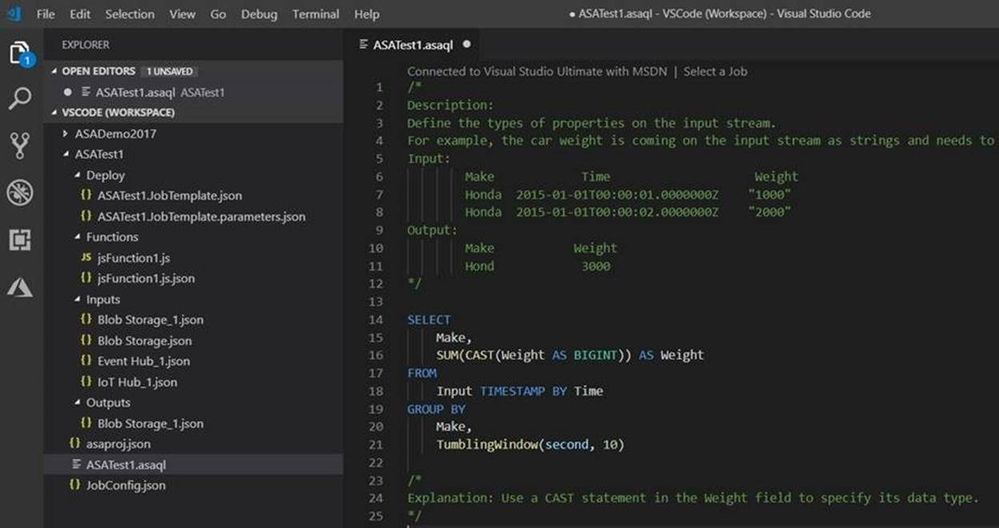
Task: Click 'Connected to Visual Studio Ultimate with MSDN' link
Action: 537,71
